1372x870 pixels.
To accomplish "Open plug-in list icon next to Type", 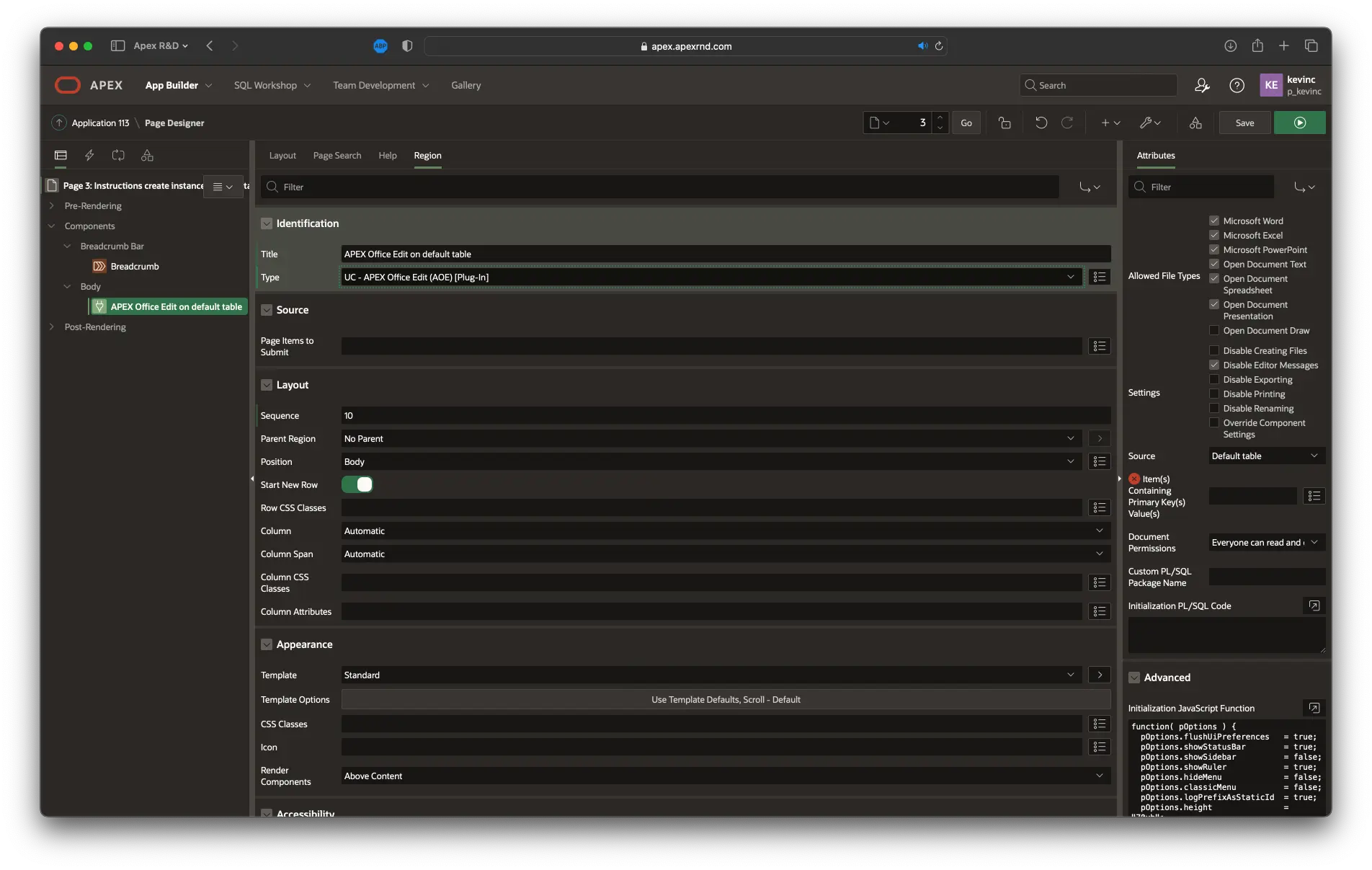I will click(x=1099, y=277).
